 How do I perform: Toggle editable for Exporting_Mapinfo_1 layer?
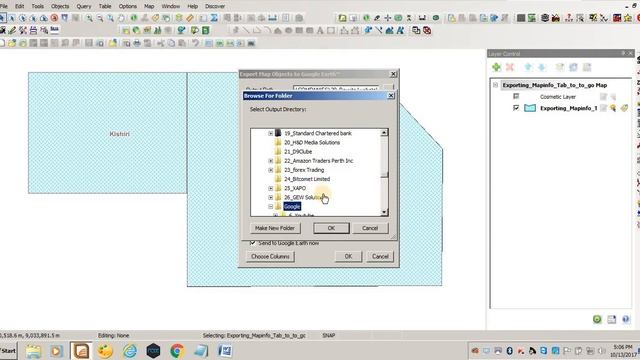click(603, 108)
